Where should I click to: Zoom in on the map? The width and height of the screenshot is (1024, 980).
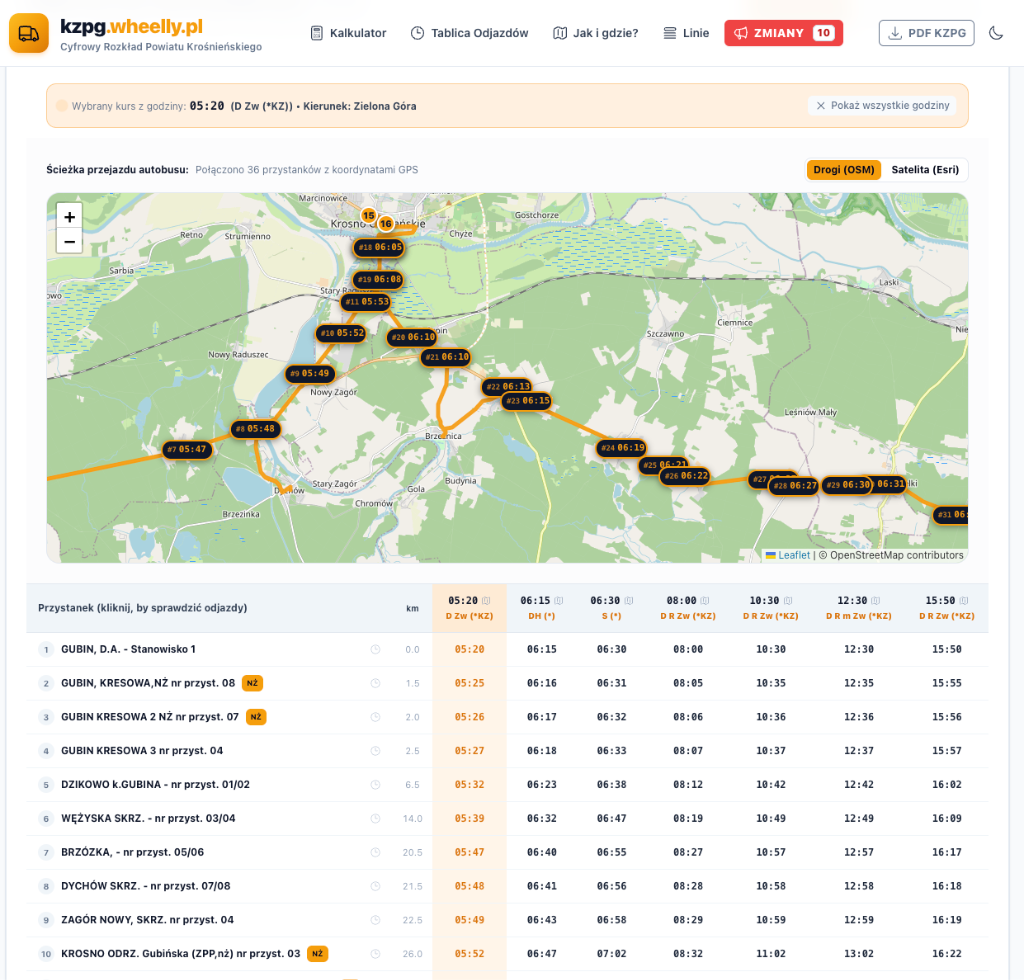(69, 217)
